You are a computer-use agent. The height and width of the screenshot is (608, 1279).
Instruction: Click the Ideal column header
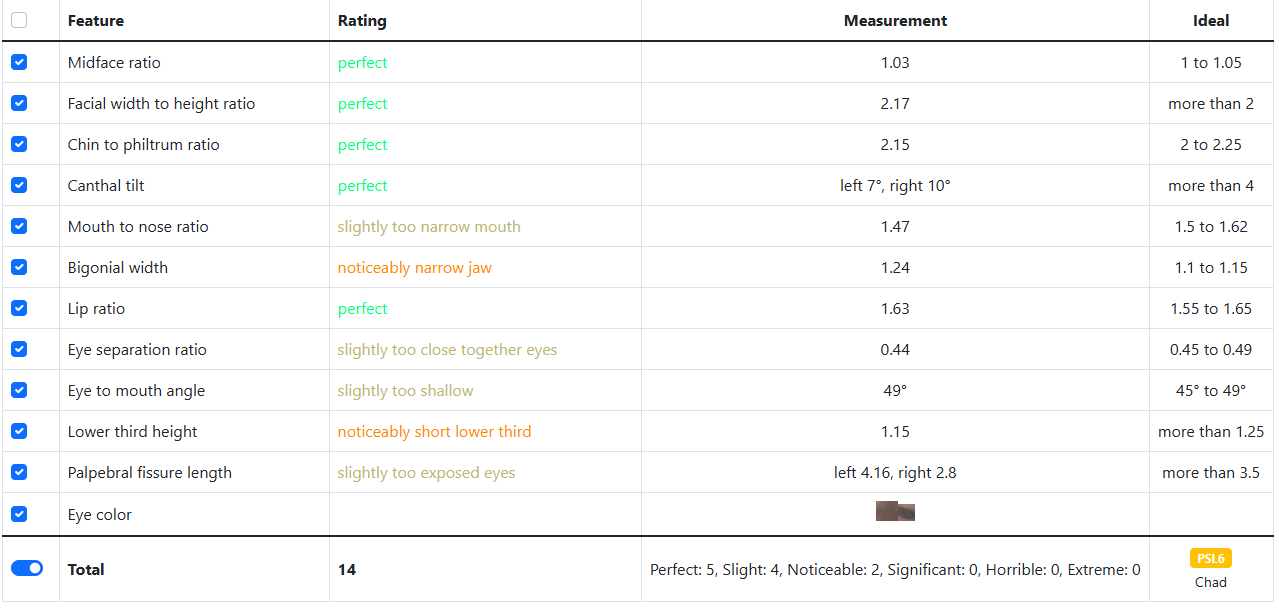pos(1210,21)
